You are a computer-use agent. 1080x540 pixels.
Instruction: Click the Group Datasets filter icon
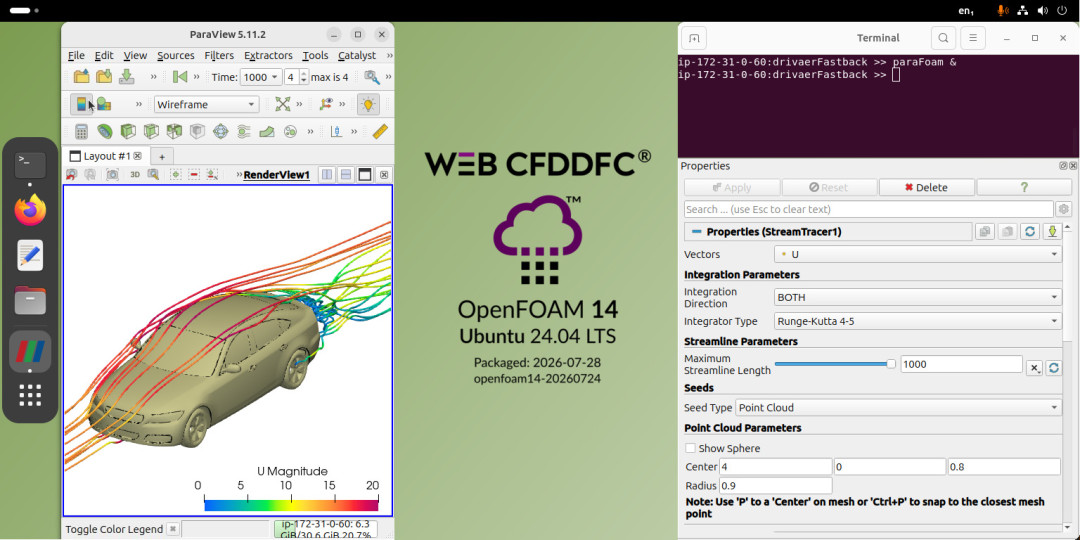click(x=290, y=131)
